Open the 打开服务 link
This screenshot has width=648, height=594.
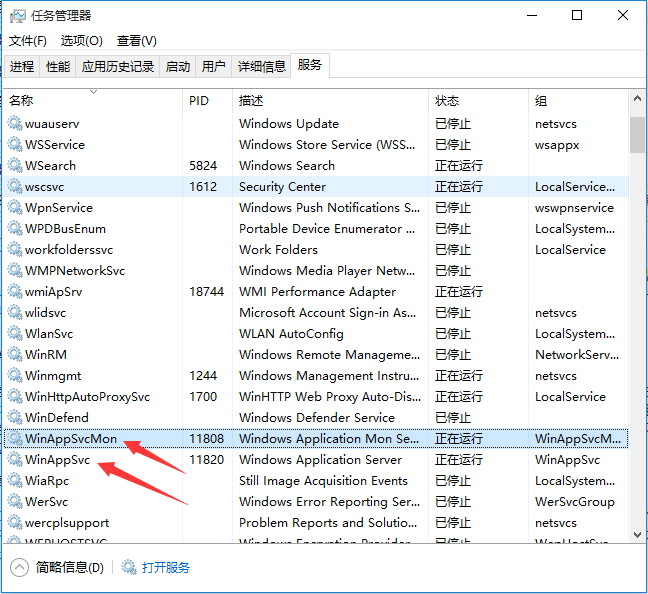point(165,568)
